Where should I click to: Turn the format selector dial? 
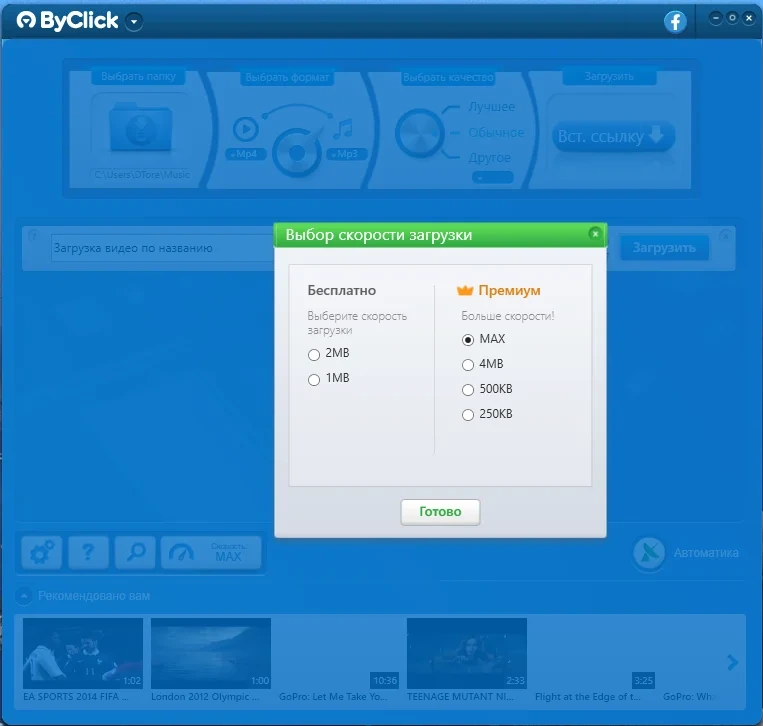297,153
